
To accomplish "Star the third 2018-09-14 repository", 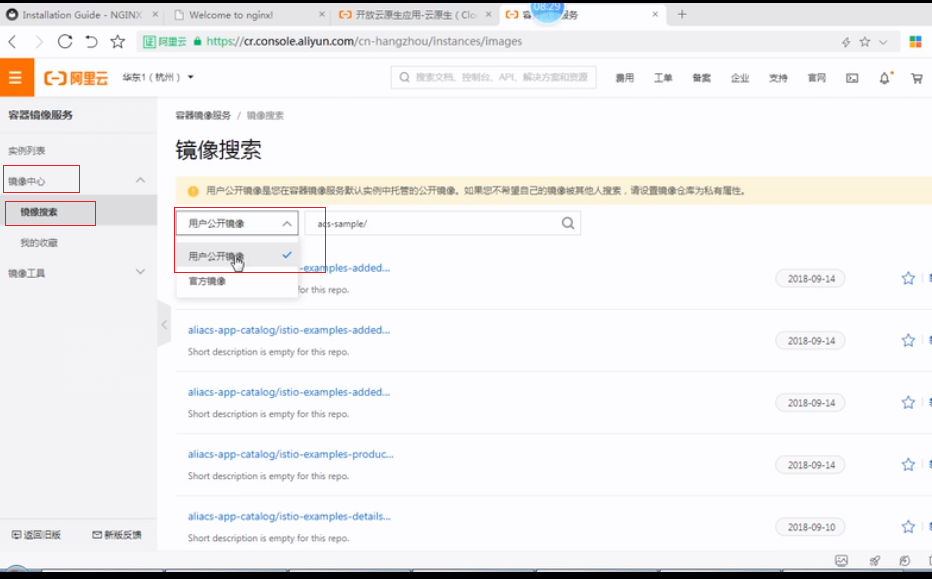I will (908, 402).
